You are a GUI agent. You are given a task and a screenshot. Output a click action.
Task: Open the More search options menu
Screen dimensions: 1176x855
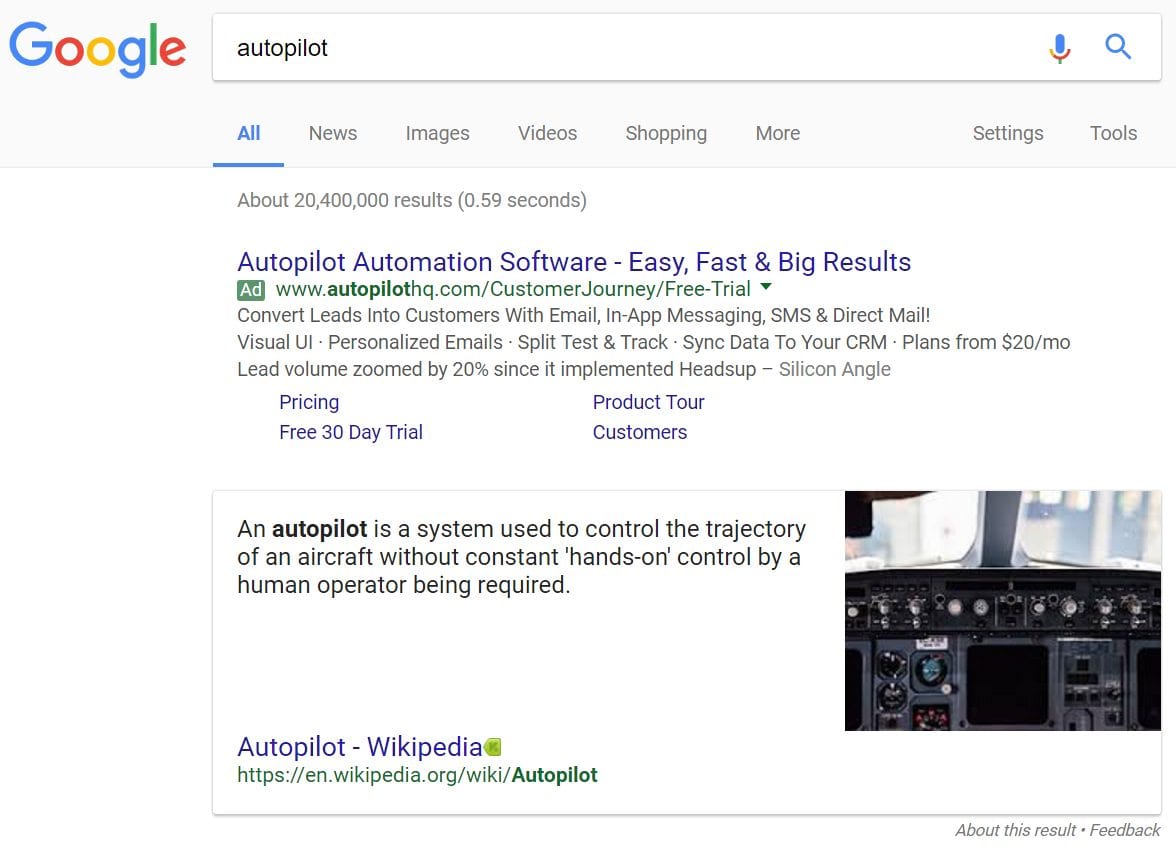tap(778, 134)
